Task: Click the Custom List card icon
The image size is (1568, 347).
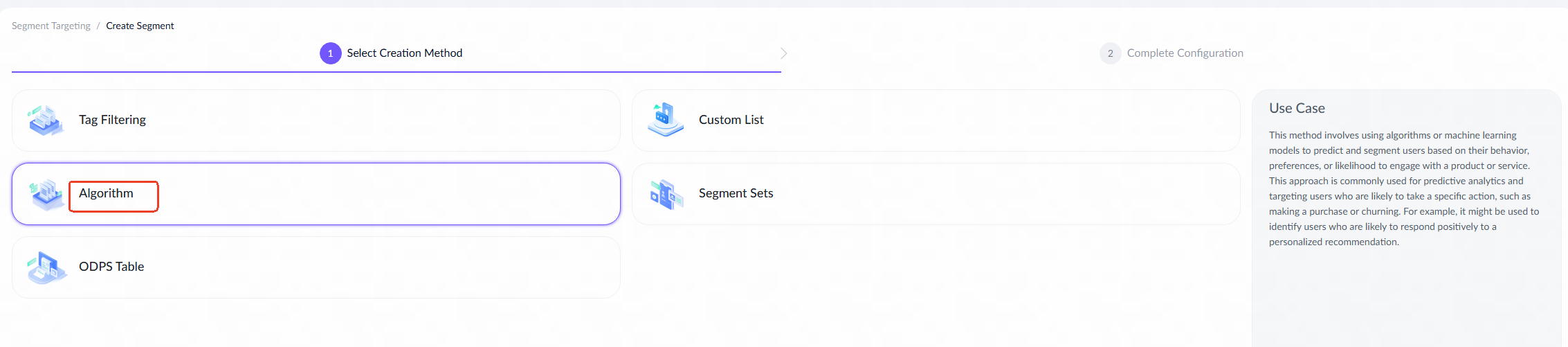Action: (x=666, y=120)
